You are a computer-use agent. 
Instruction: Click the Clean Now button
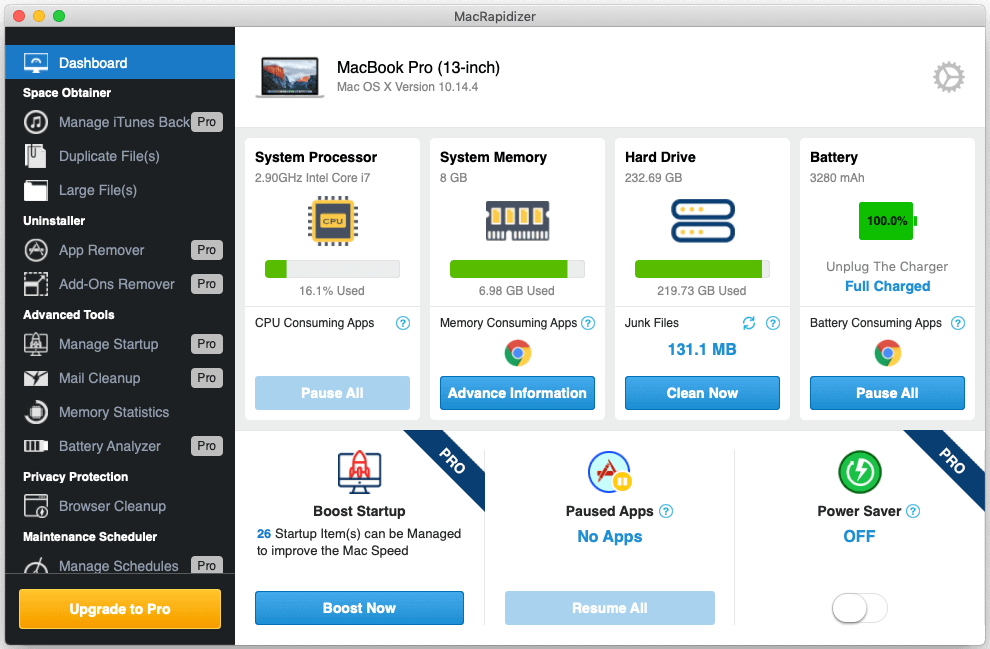702,393
